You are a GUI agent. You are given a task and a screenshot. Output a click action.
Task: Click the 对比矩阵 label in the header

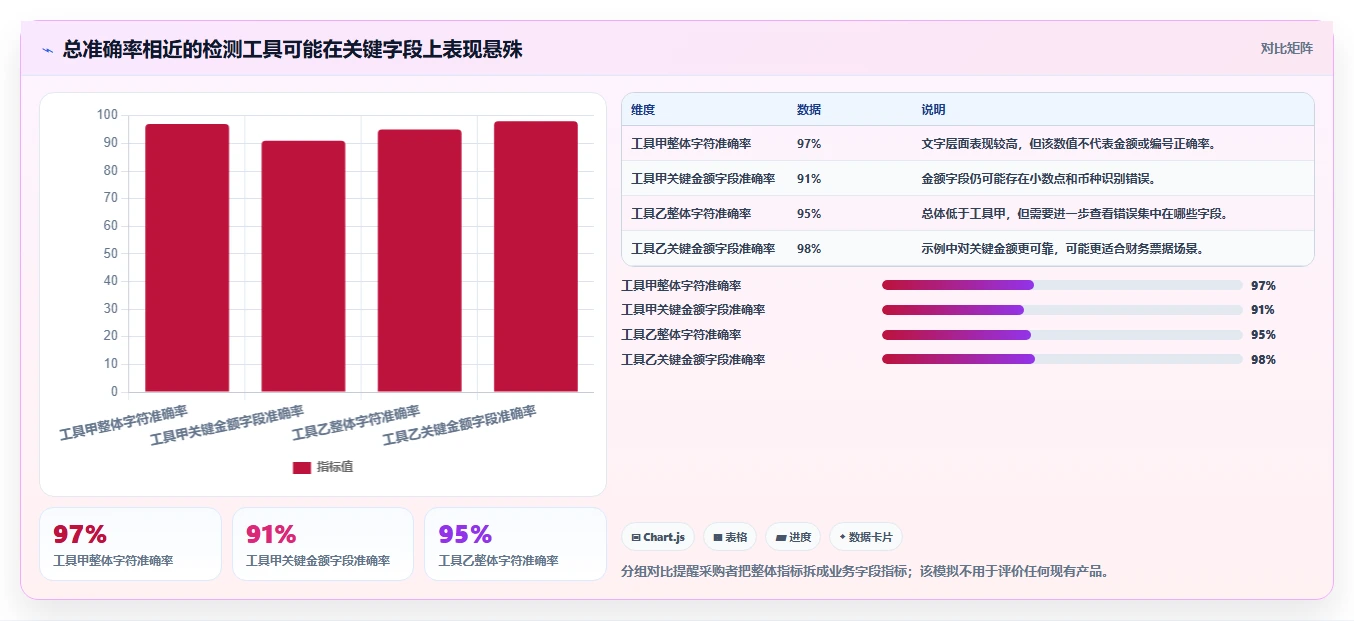(x=1287, y=48)
